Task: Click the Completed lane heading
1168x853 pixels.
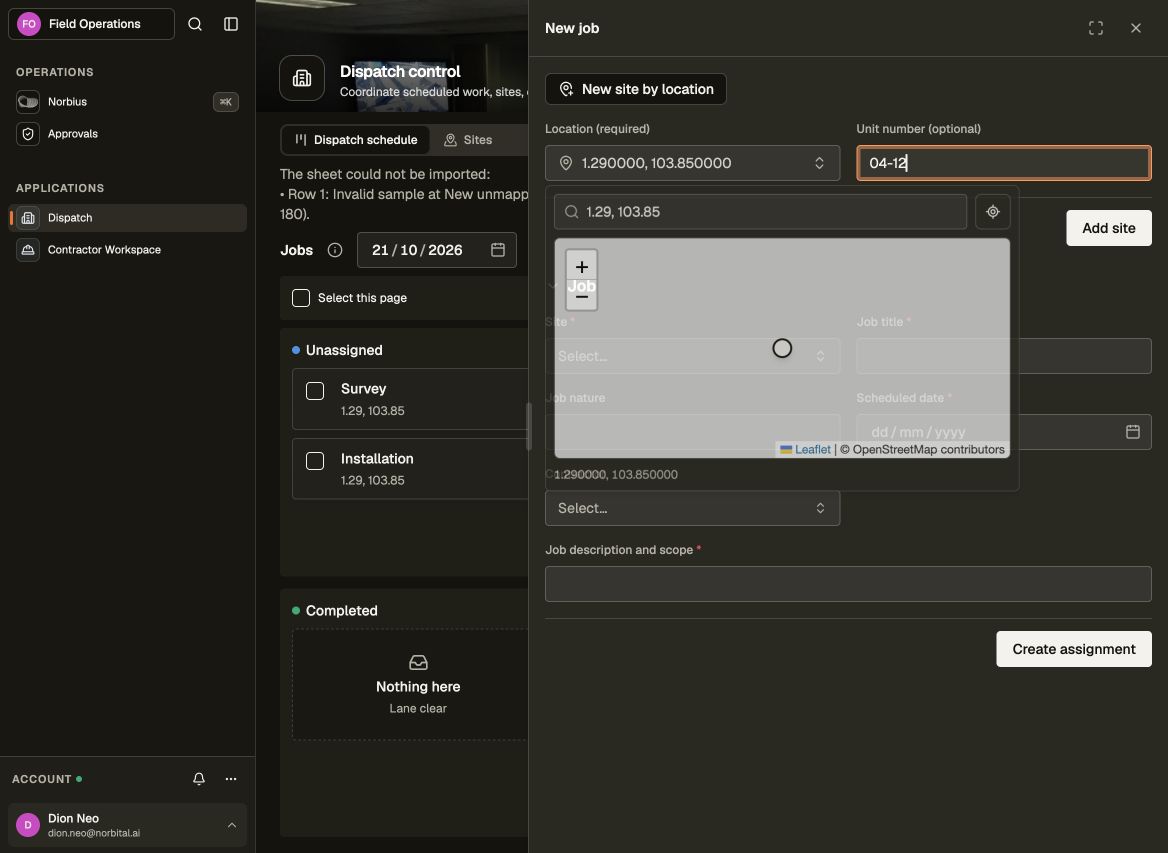Action: [341, 611]
